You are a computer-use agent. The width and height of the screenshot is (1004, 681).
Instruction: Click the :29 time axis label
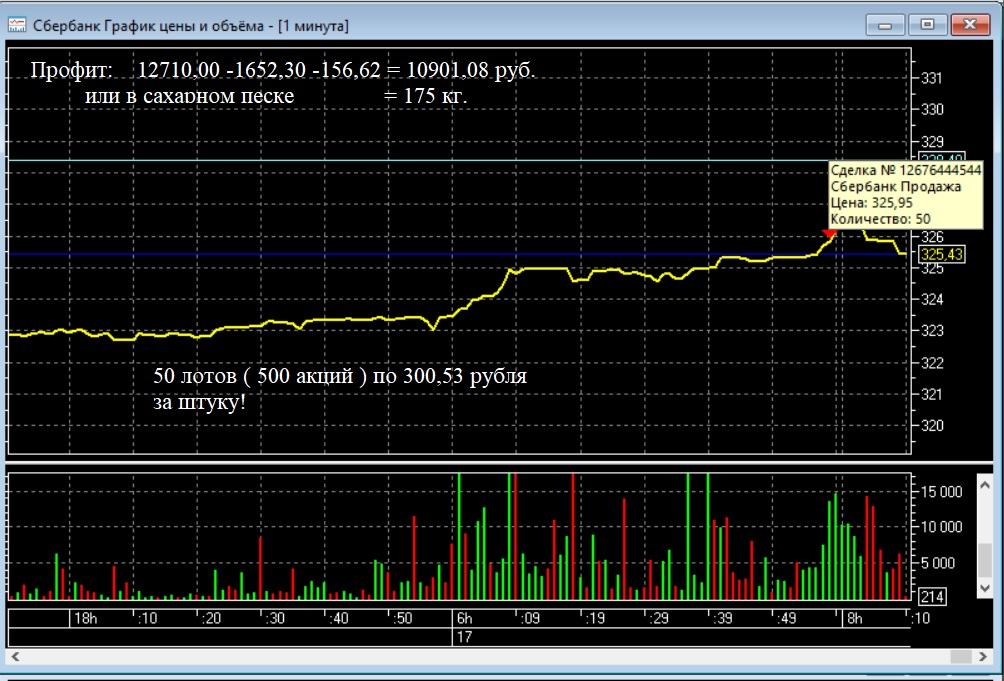[x=659, y=619]
